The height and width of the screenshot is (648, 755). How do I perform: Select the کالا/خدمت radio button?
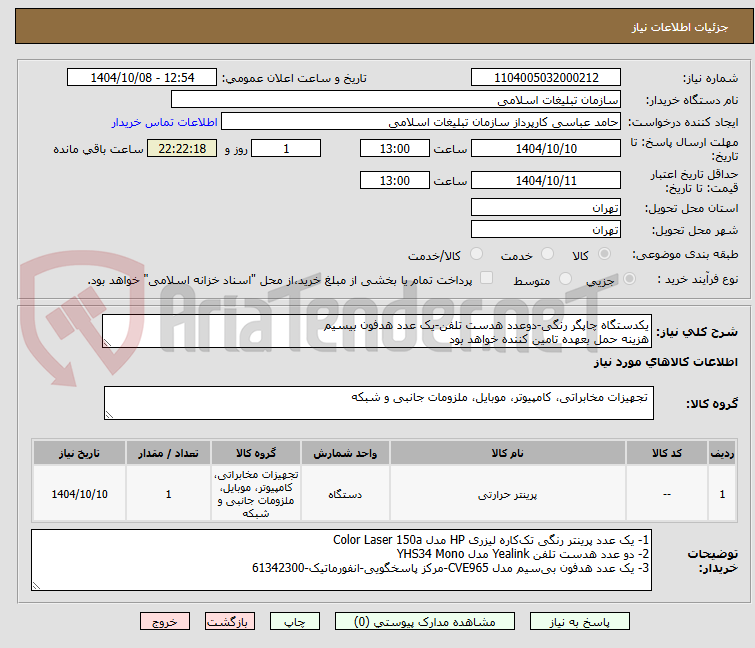[476, 254]
